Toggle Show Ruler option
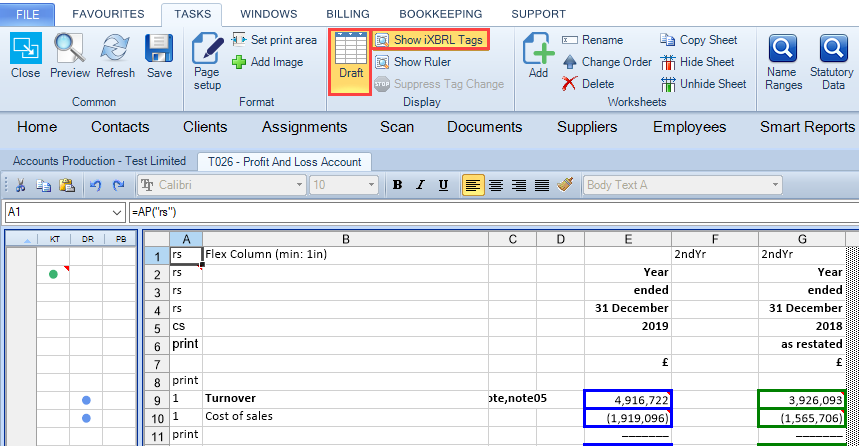The height and width of the screenshot is (446, 859). point(414,62)
